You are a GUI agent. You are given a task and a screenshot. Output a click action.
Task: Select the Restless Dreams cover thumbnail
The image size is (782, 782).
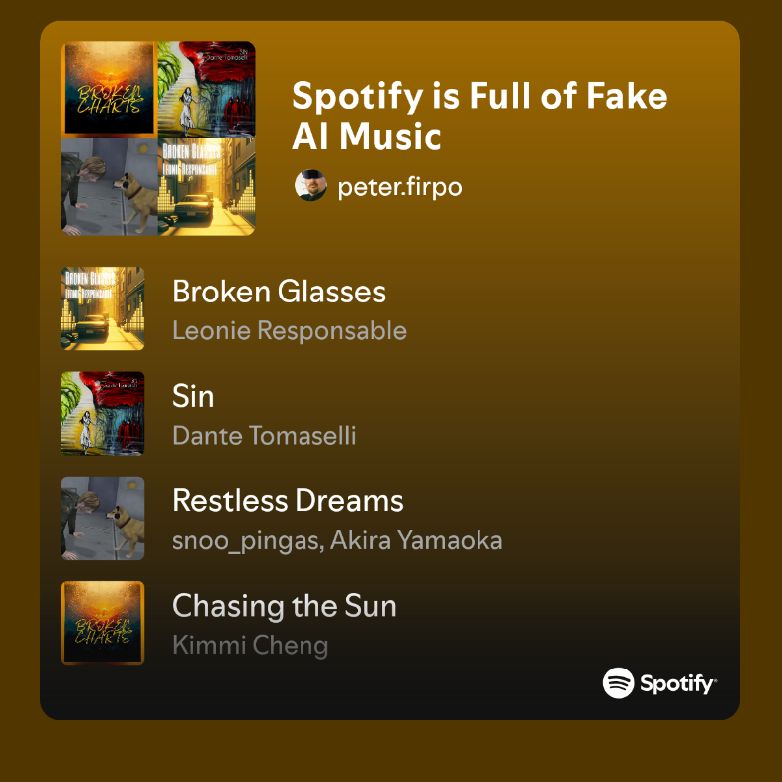(x=102, y=518)
